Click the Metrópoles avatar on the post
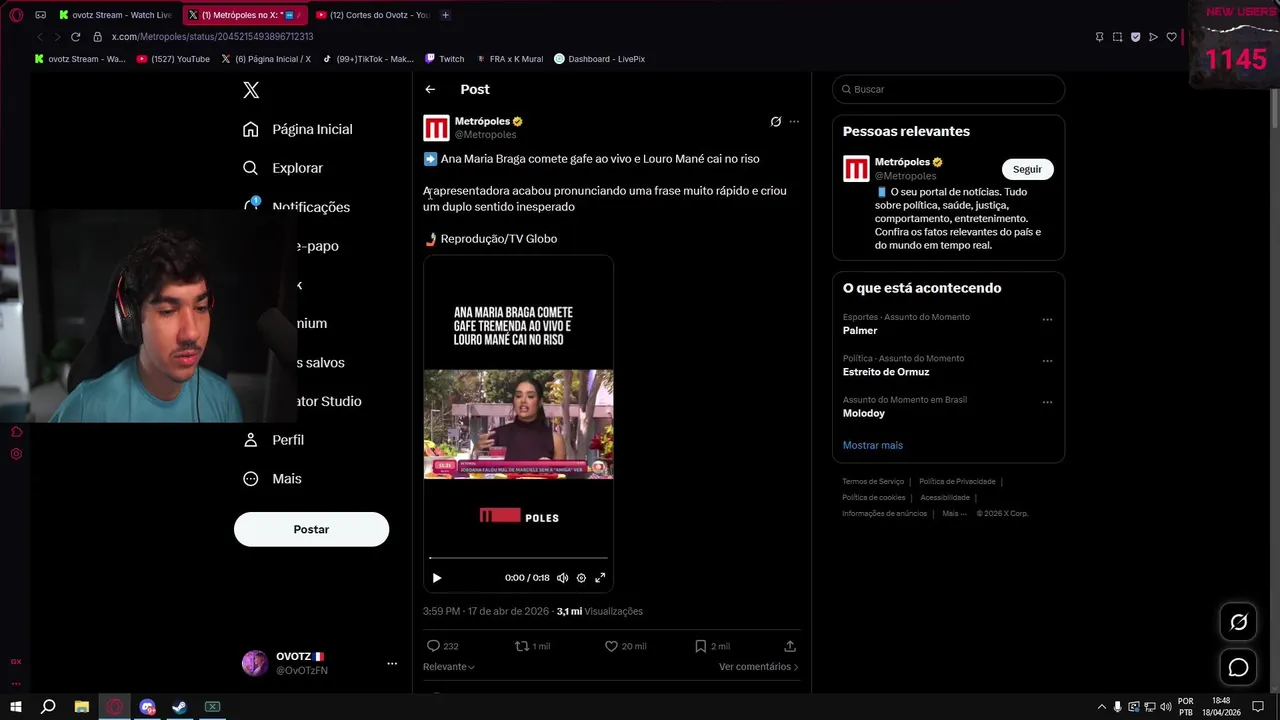 click(436, 128)
